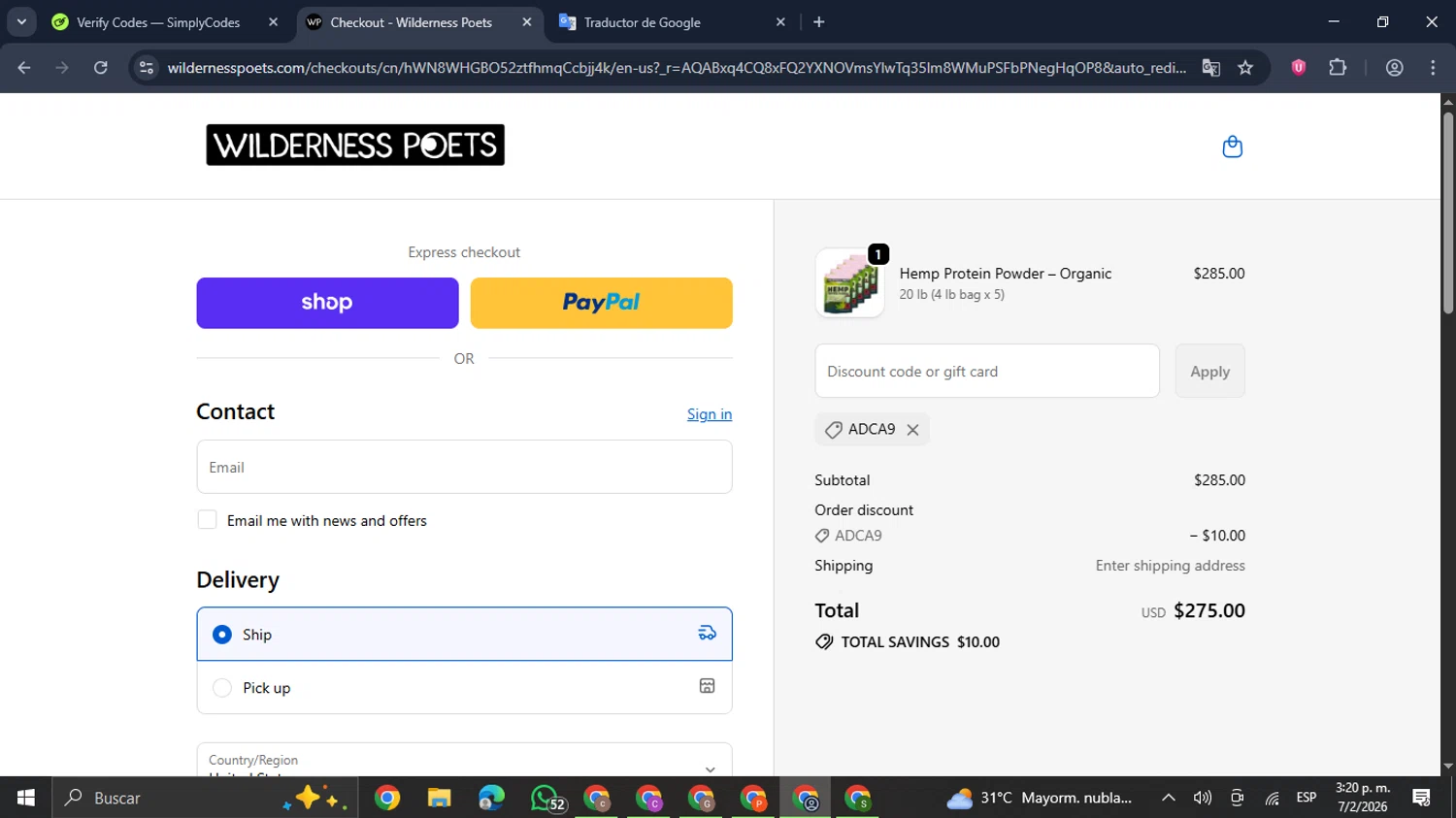Viewport: 1456px width, 818px height.
Task: Select the Ship delivery option
Action: (464, 635)
